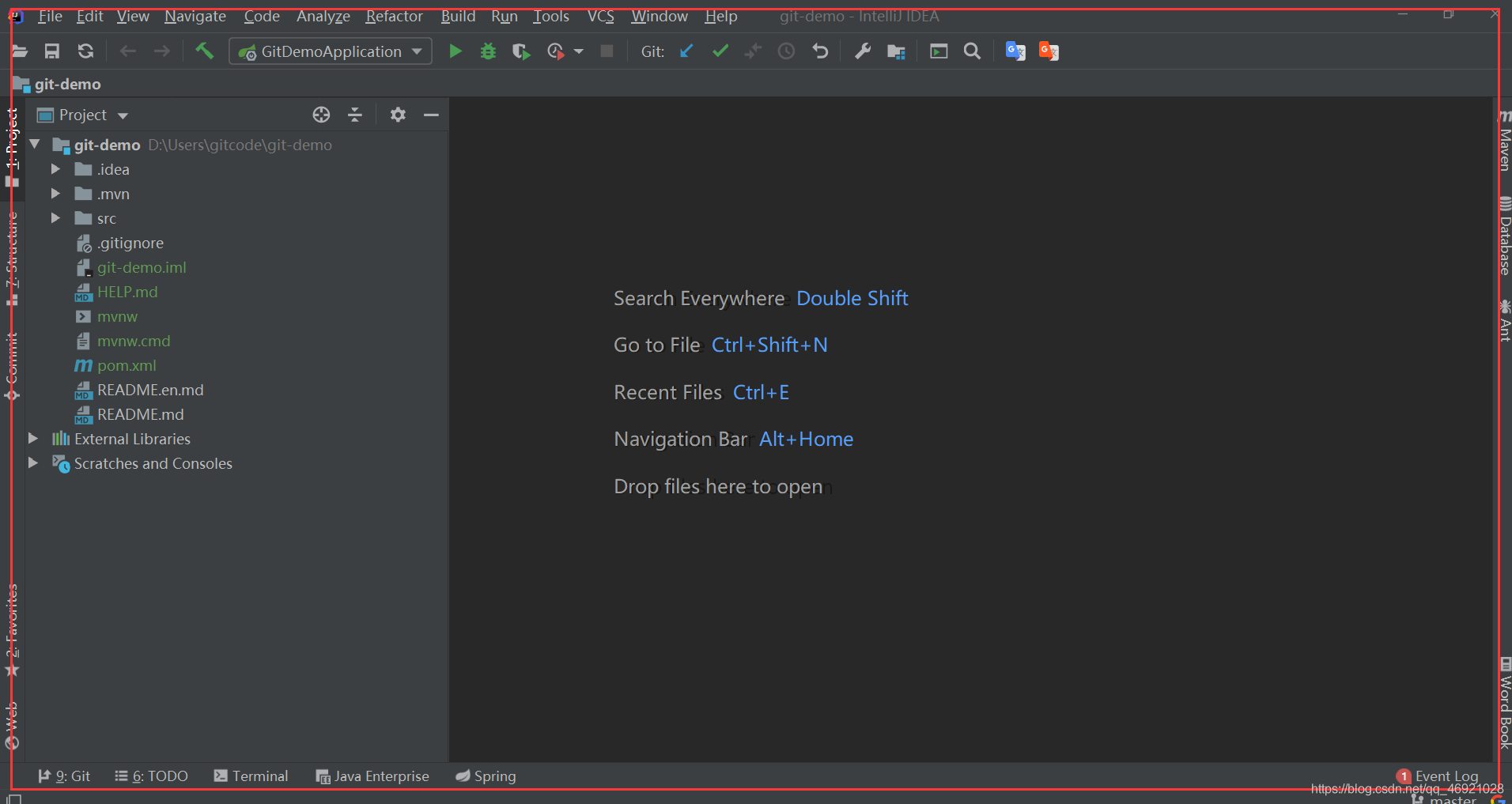This screenshot has width=1512, height=804.
Task: Open the 9: Git tool window
Action: click(64, 776)
